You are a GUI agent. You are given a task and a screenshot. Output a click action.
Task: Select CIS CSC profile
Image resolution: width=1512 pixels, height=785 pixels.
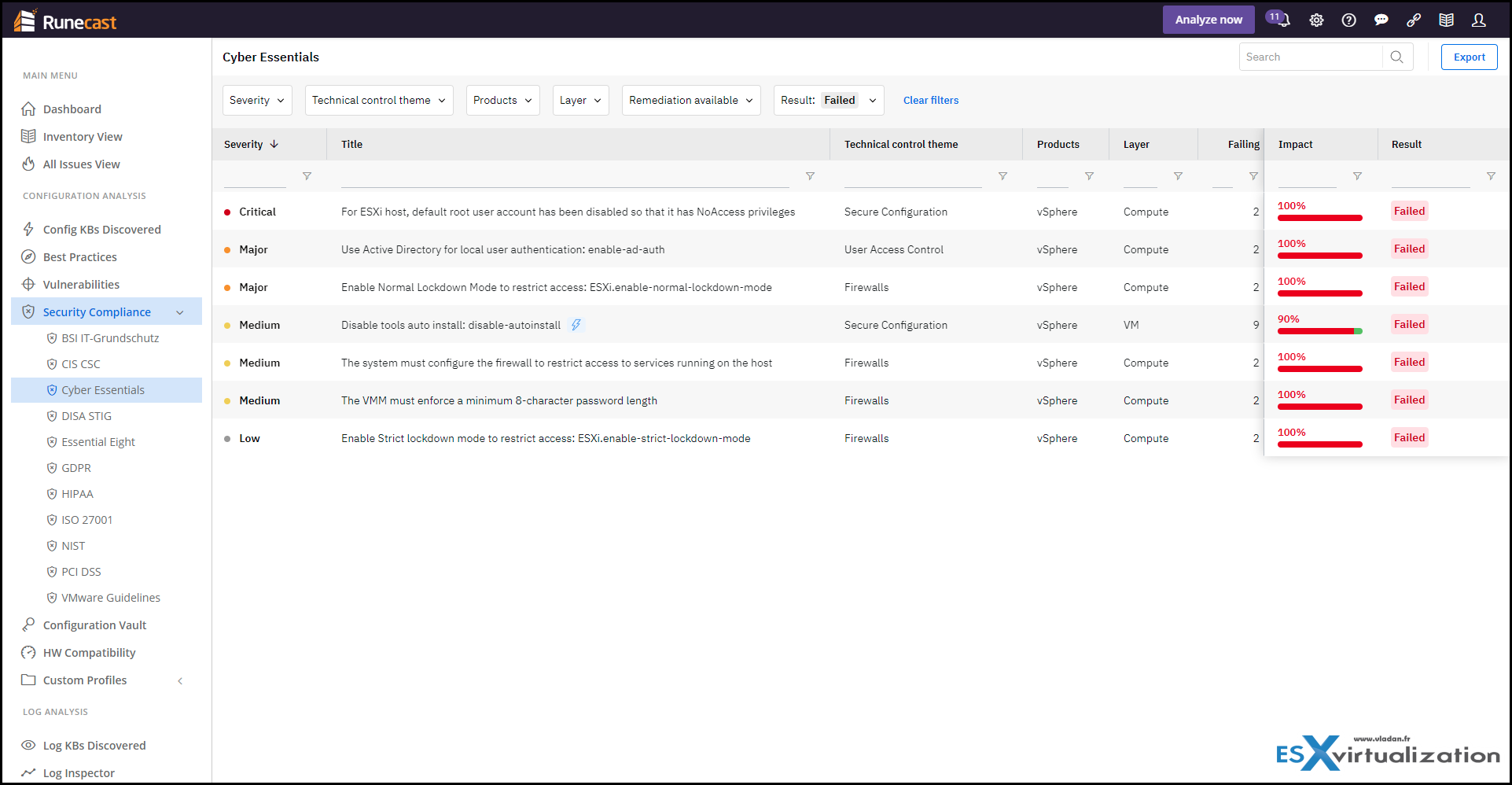[x=81, y=364]
